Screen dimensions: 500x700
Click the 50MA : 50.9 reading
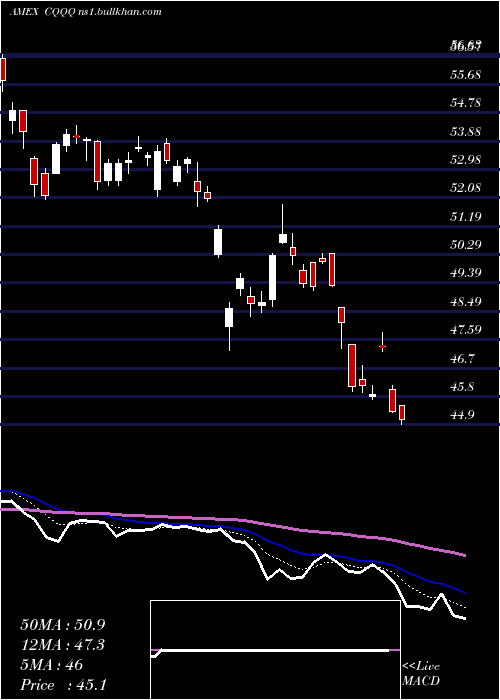coord(65,625)
